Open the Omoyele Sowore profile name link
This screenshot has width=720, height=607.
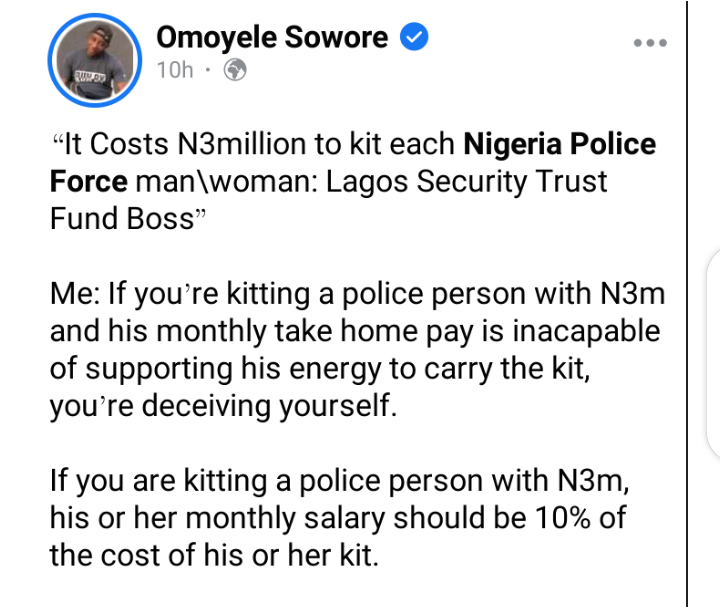(272, 38)
